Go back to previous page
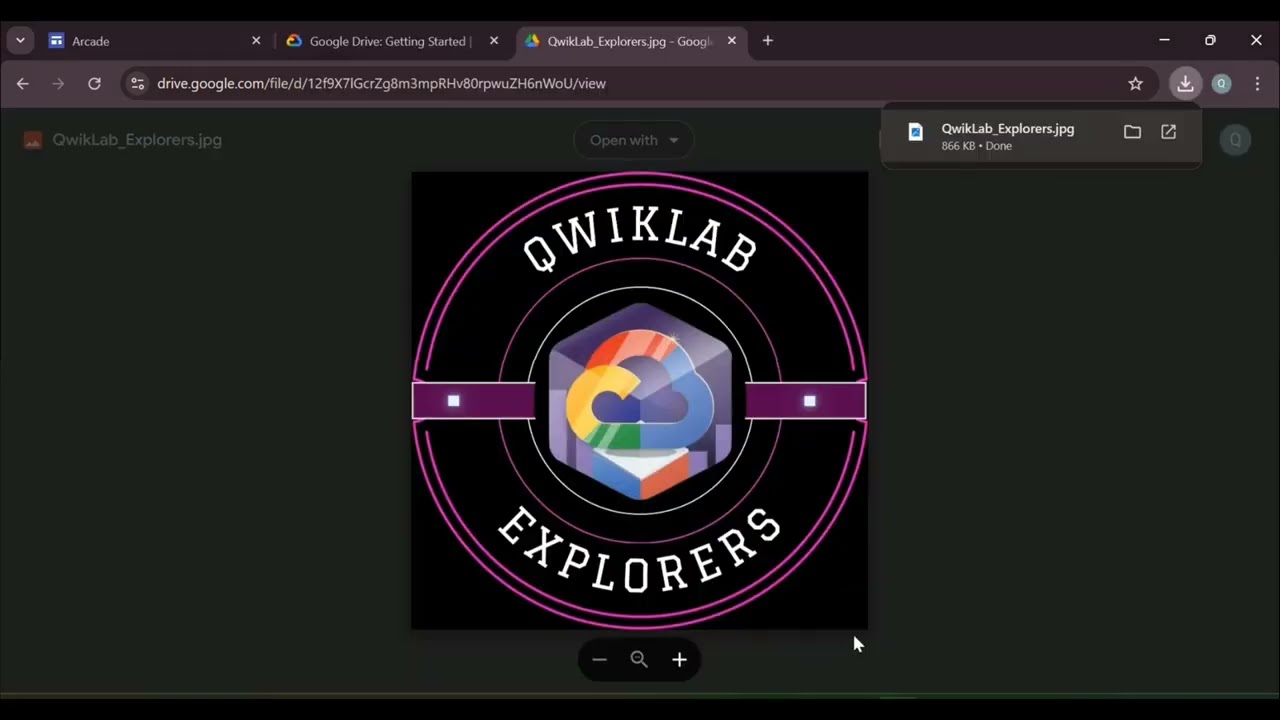This screenshot has height=720, width=1280. [x=23, y=84]
